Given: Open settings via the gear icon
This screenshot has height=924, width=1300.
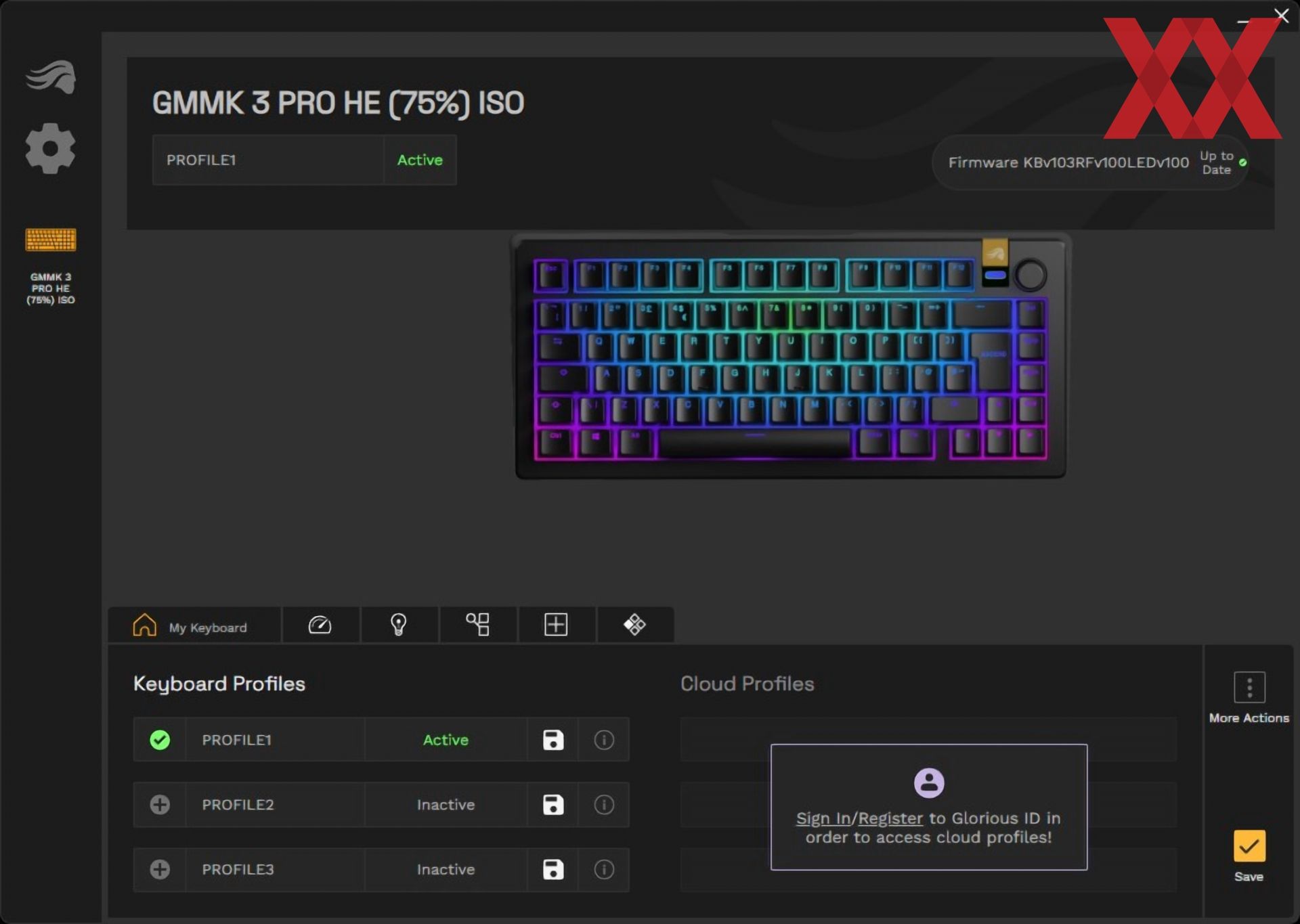Looking at the screenshot, I should (51, 148).
